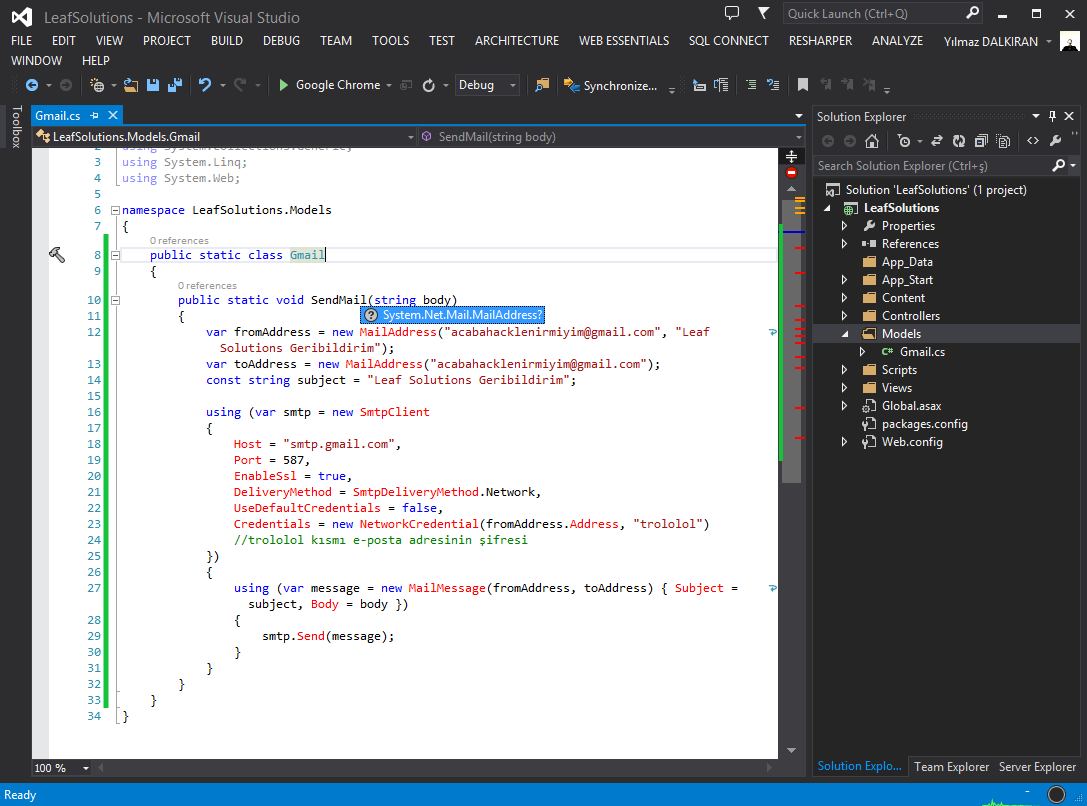This screenshot has height=806, width=1087.
Task: Open the DEBUG menu
Action: 281,41
